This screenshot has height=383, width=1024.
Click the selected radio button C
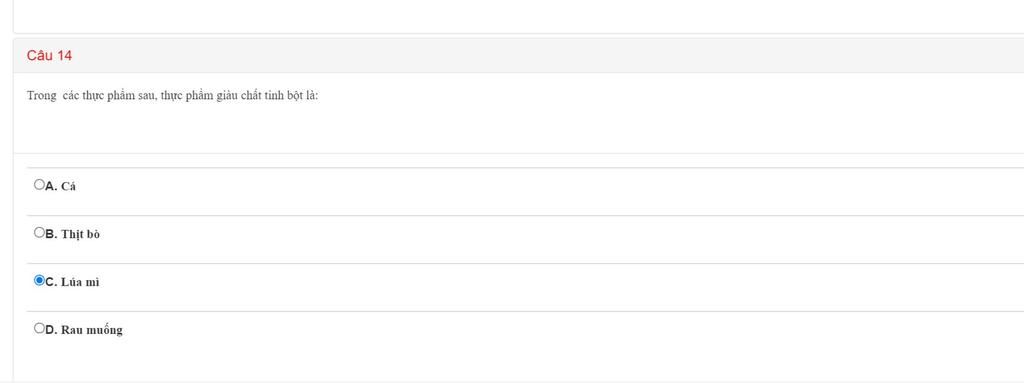[x=39, y=280]
